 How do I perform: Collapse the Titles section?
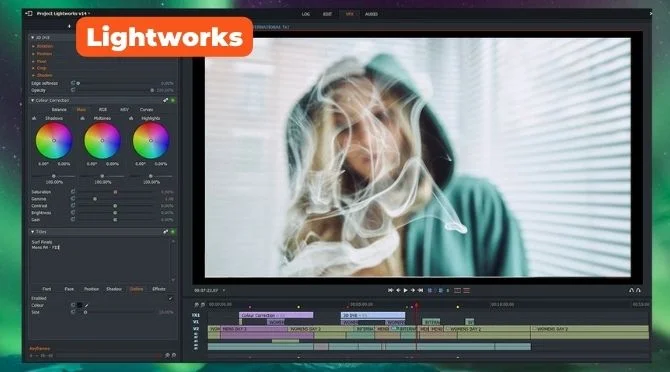(x=32, y=232)
